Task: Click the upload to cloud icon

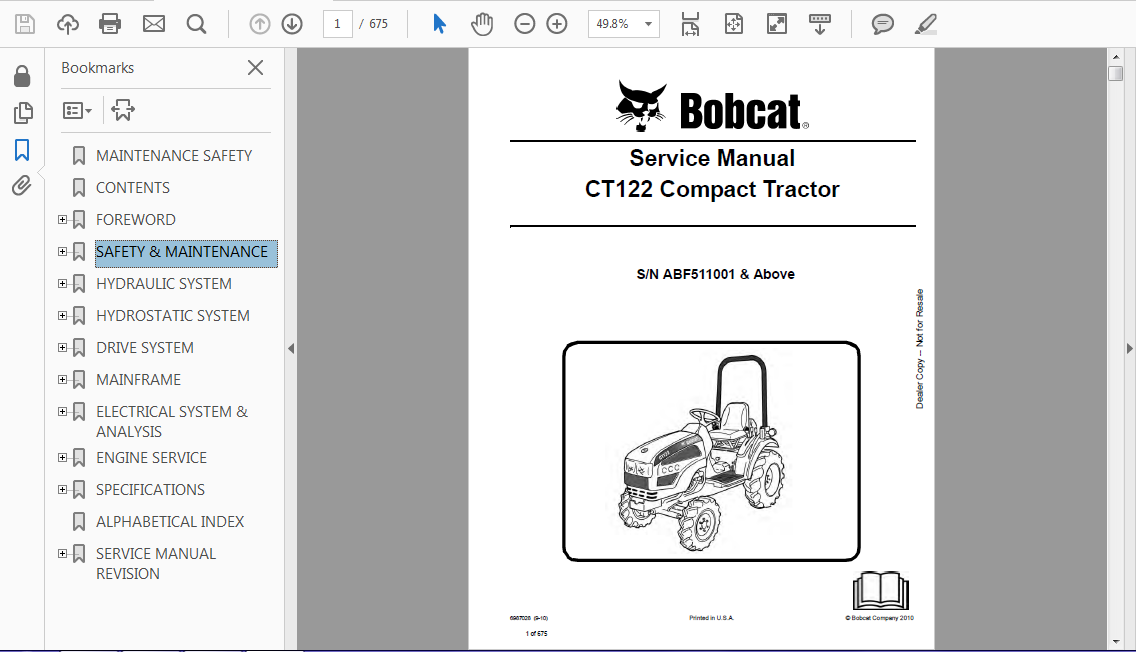Action: (x=68, y=24)
